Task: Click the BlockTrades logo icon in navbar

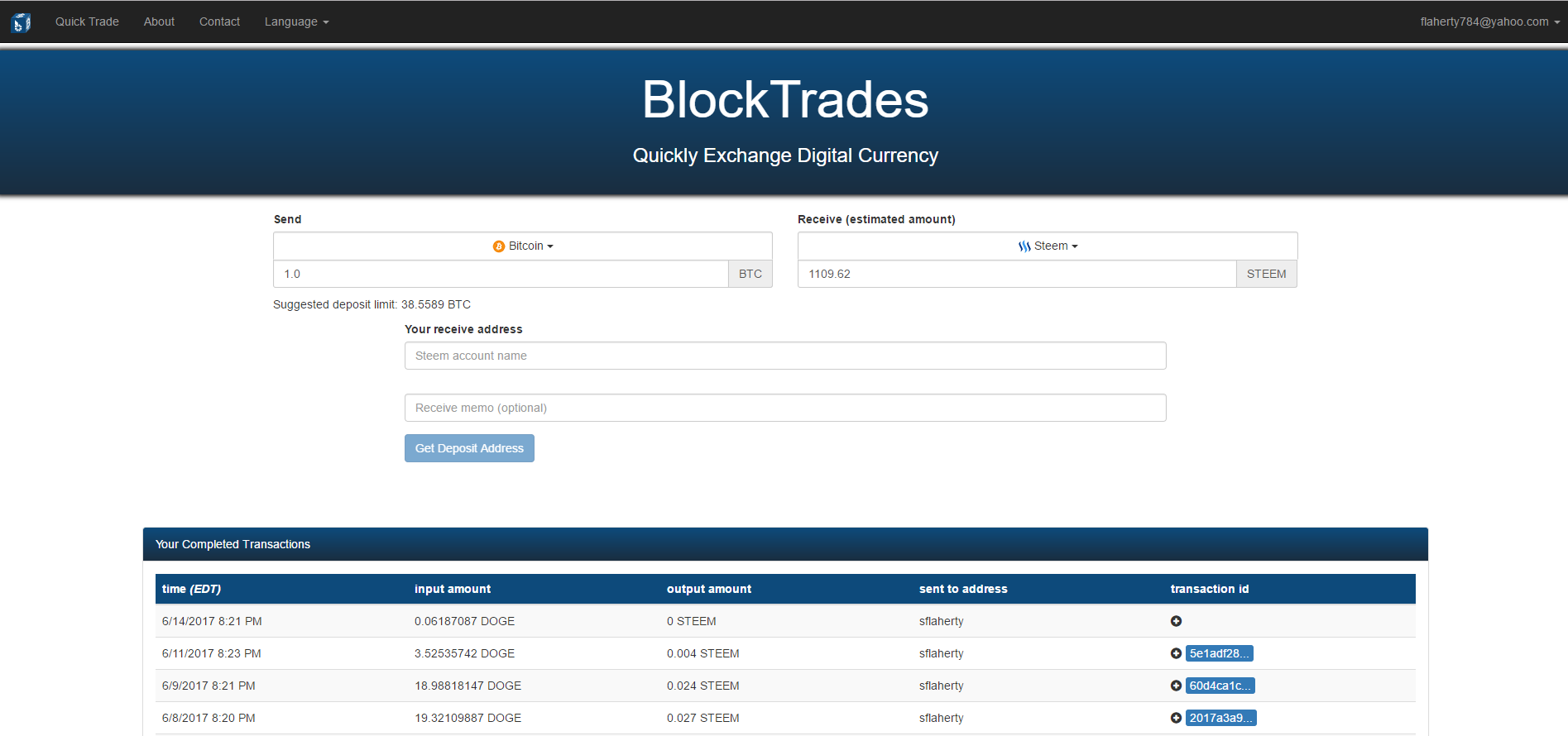Action: click(x=22, y=22)
